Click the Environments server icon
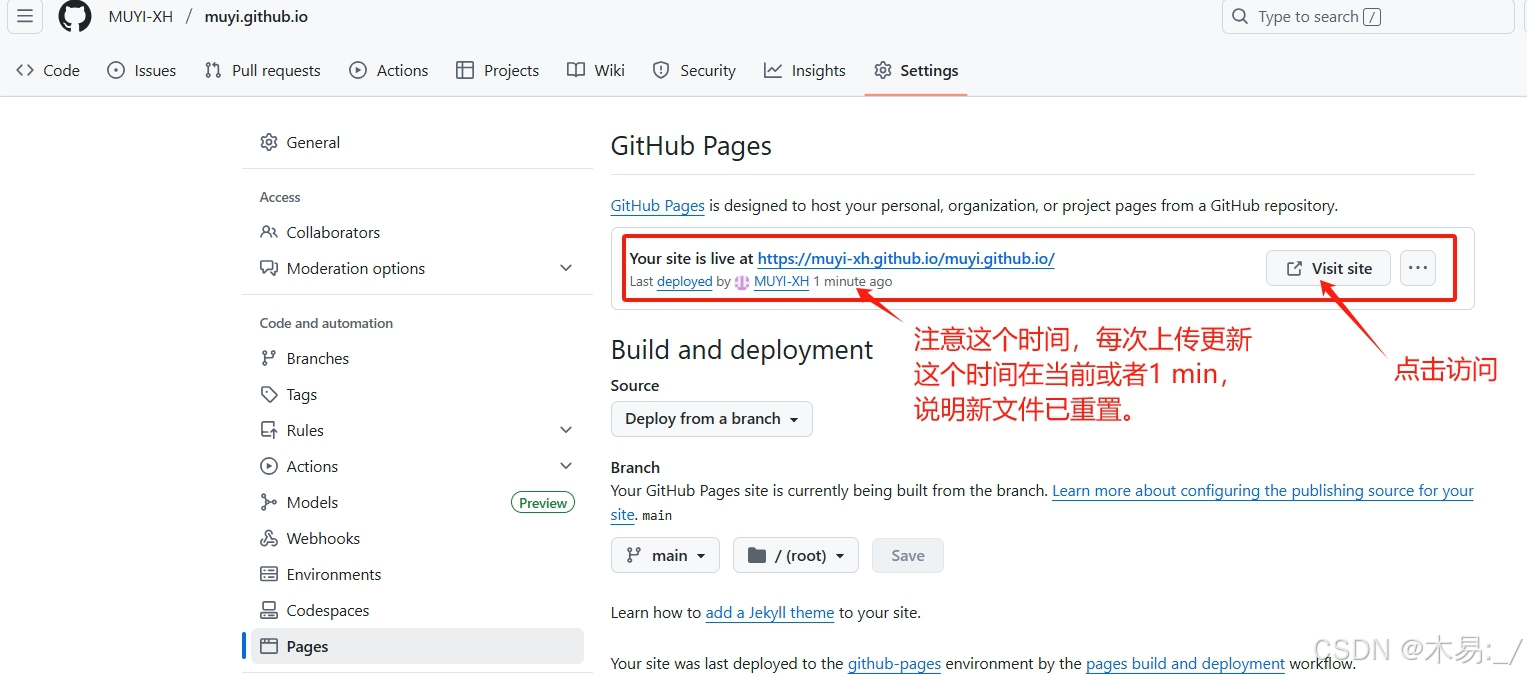This screenshot has height=676, width=1527. [268, 574]
